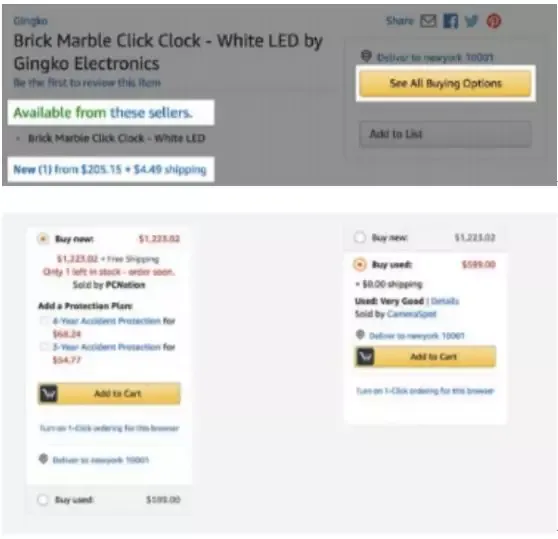Share on Pinterest icon
Viewport: 558px width, 539px height.
(x=494, y=21)
